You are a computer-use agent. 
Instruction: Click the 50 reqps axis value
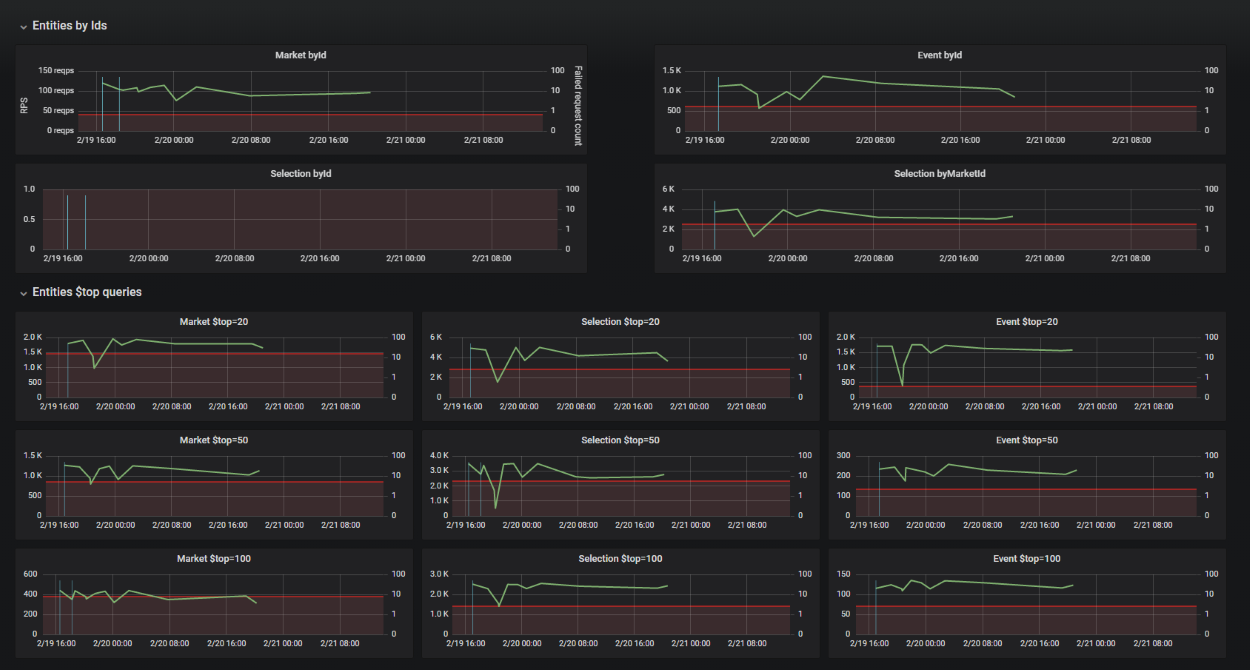[59, 111]
